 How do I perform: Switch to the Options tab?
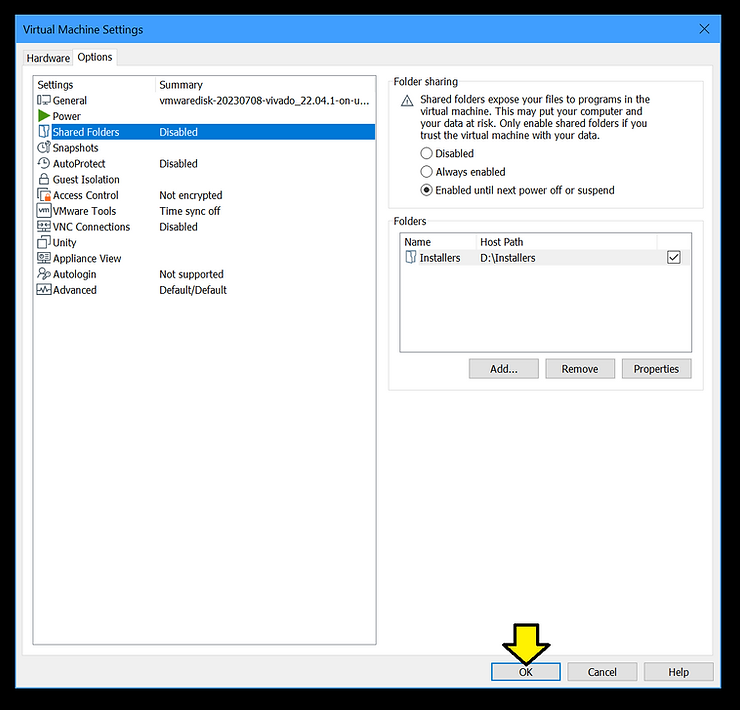click(x=95, y=57)
